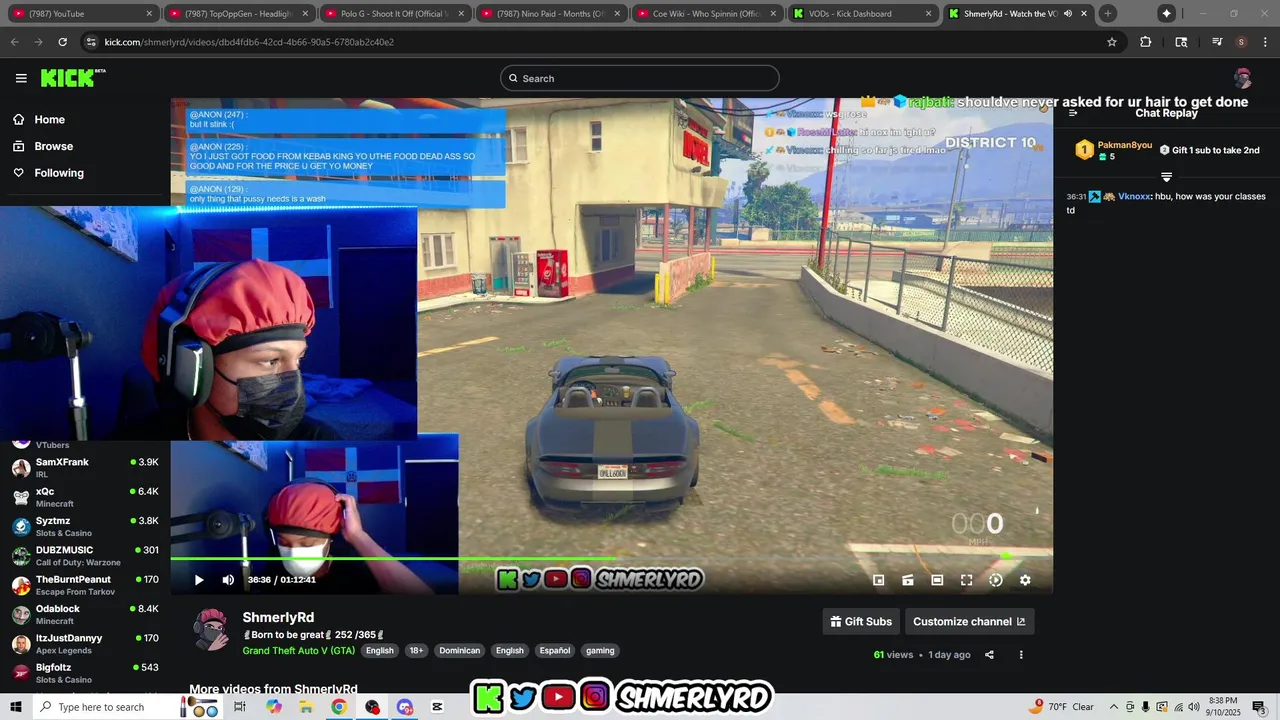Open Customize channel link

(969, 621)
